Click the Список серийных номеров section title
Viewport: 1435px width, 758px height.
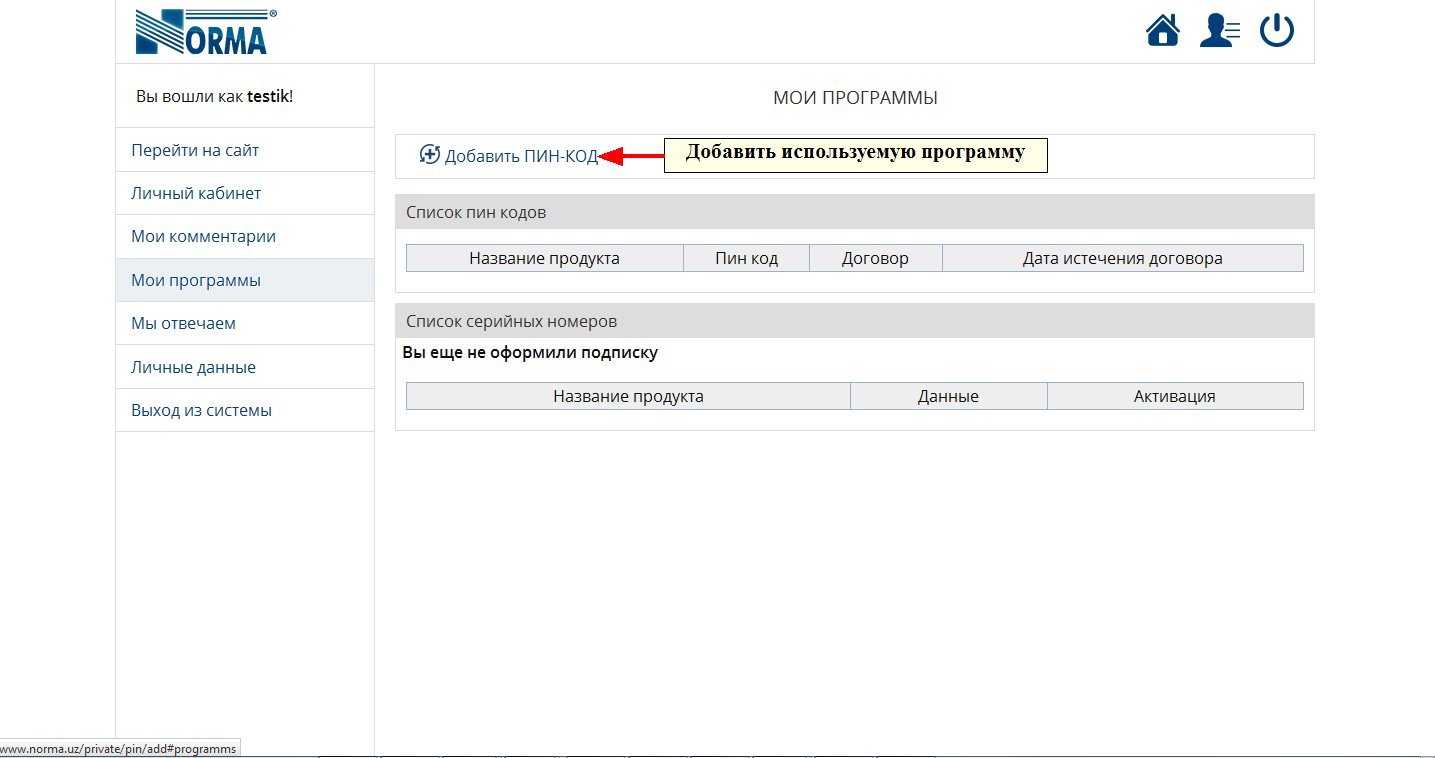click(511, 321)
